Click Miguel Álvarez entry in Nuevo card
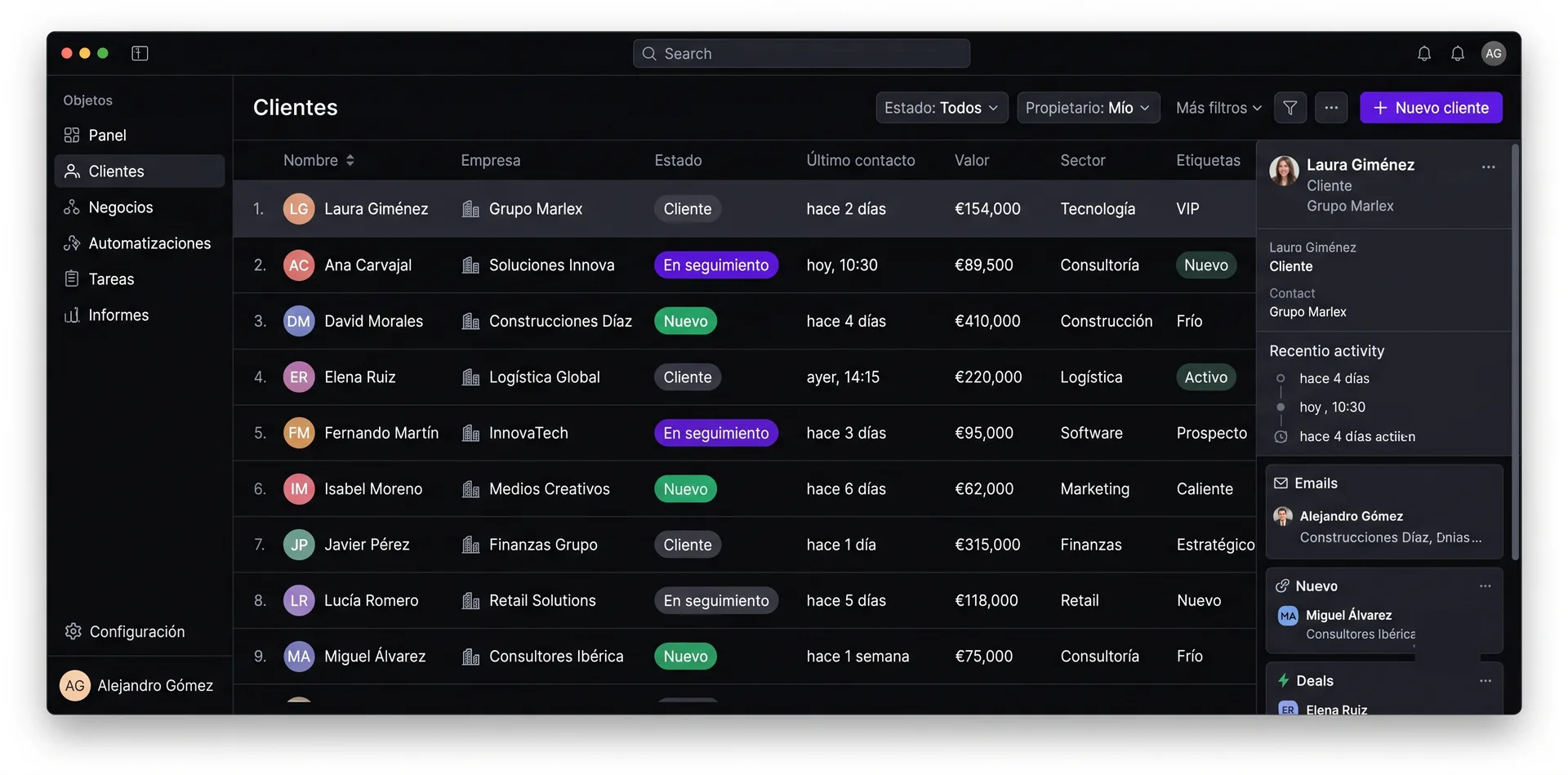The height and width of the screenshot is (775, 1568). (x=1347, y=624)
